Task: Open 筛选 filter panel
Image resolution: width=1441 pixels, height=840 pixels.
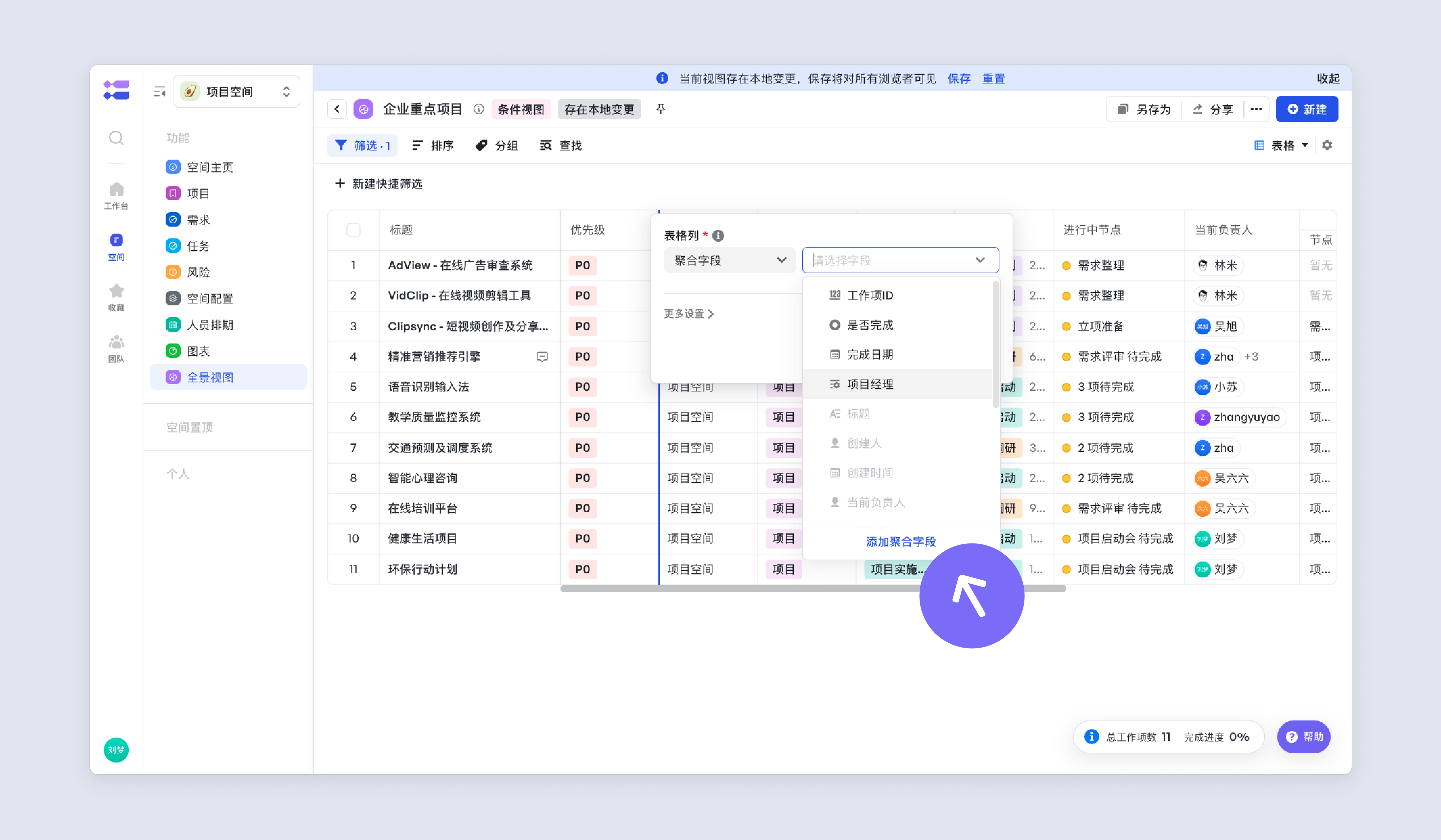Action: tap(362, 146)
